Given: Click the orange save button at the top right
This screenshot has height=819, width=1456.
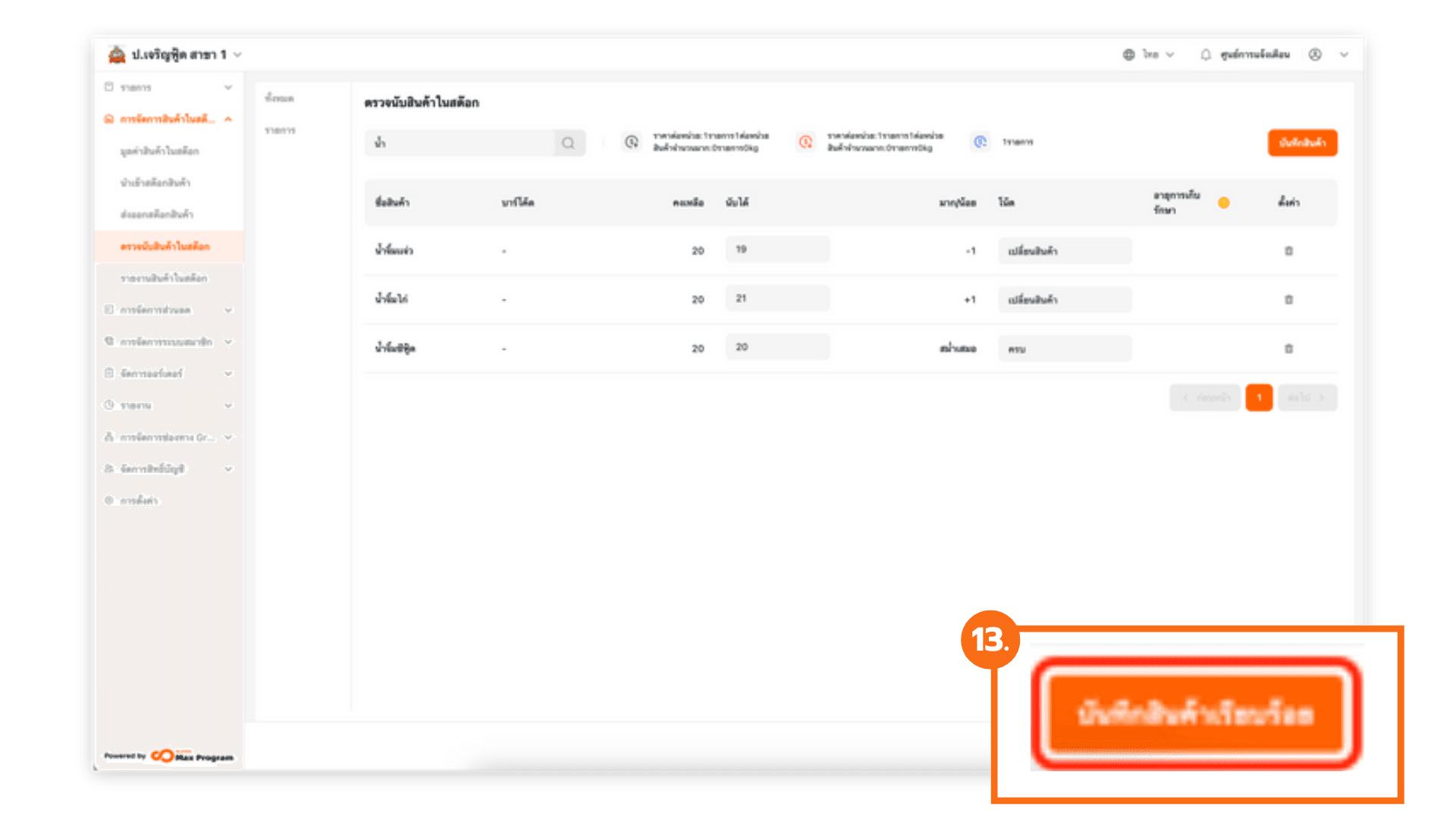Looking at the screenshot, I should [1302, 143].
